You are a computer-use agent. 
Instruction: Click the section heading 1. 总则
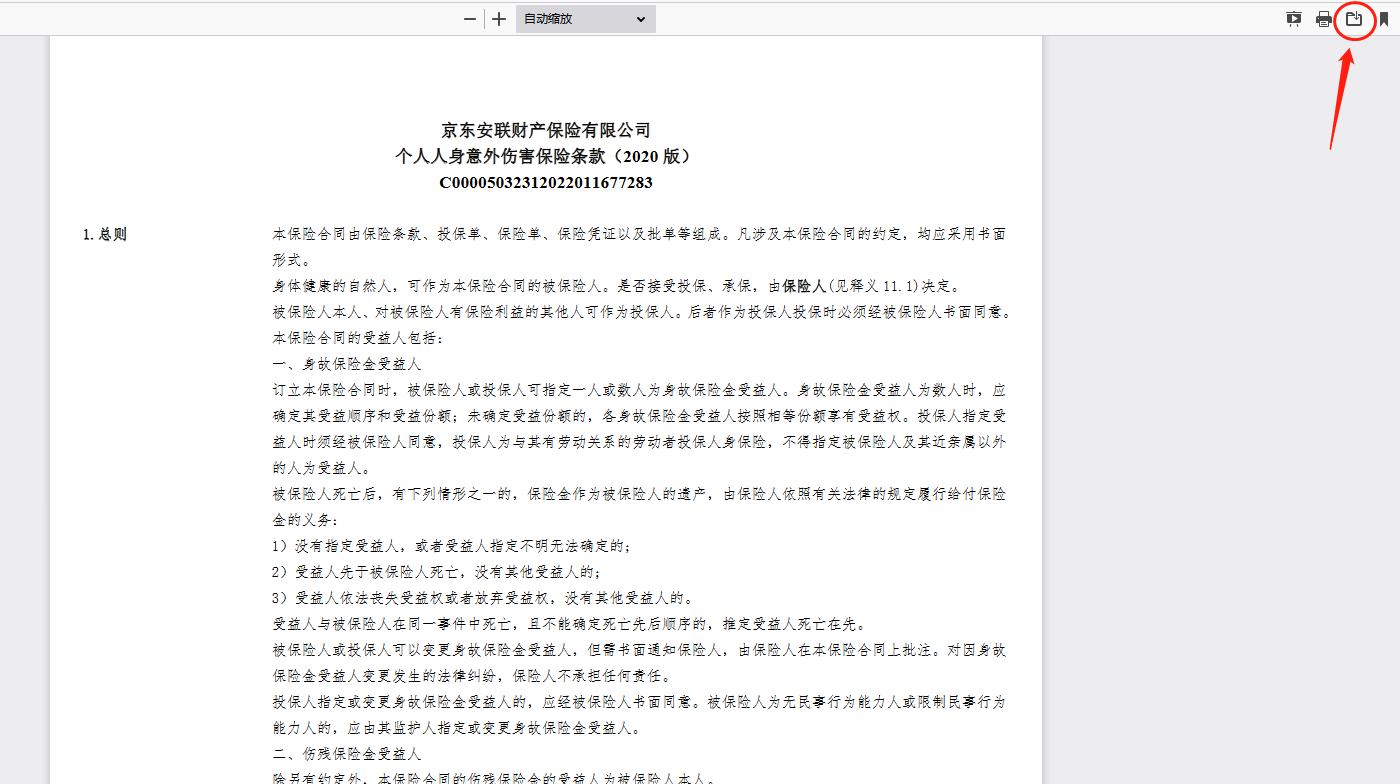click(105, 235)
